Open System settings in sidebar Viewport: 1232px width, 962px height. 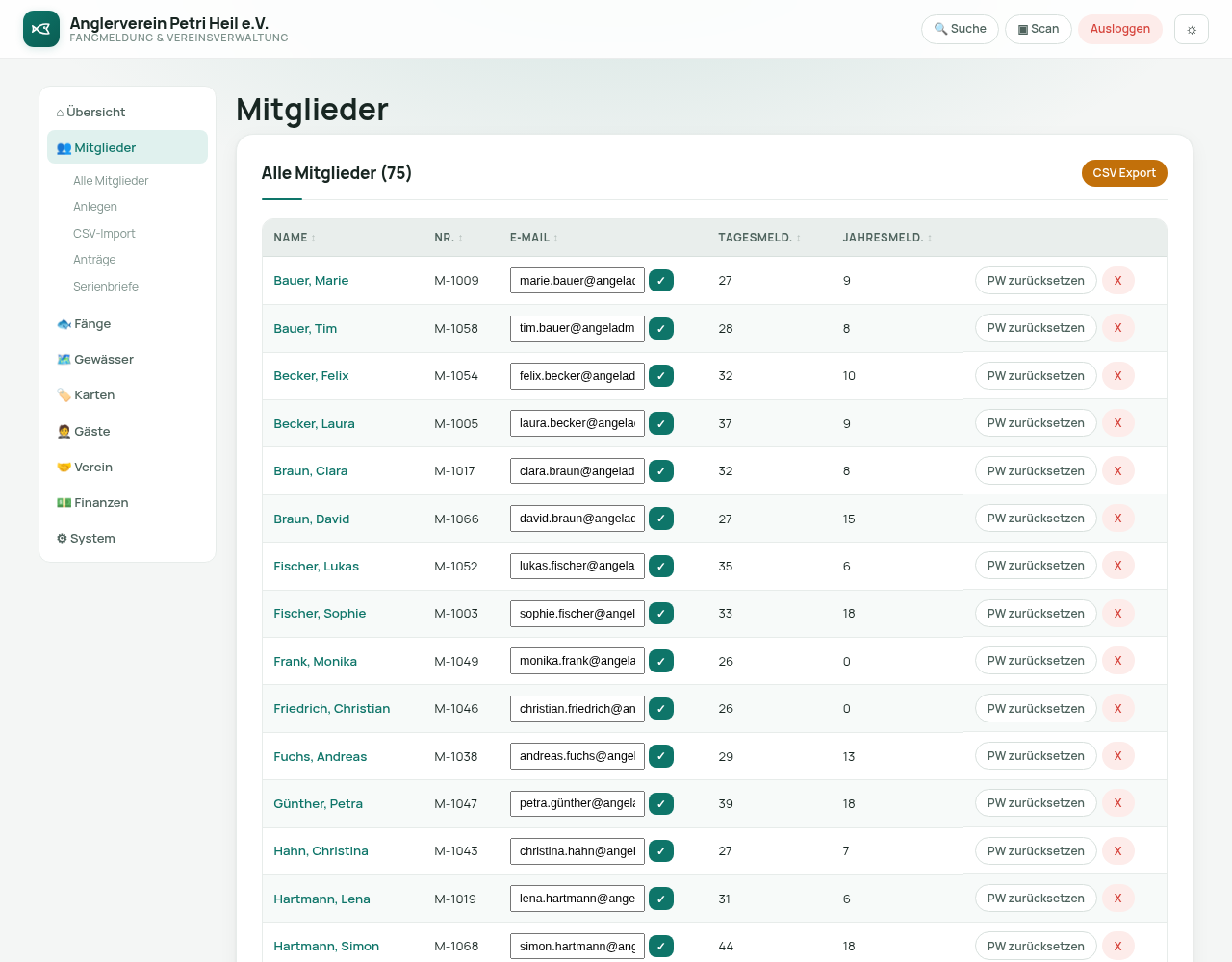127,539
